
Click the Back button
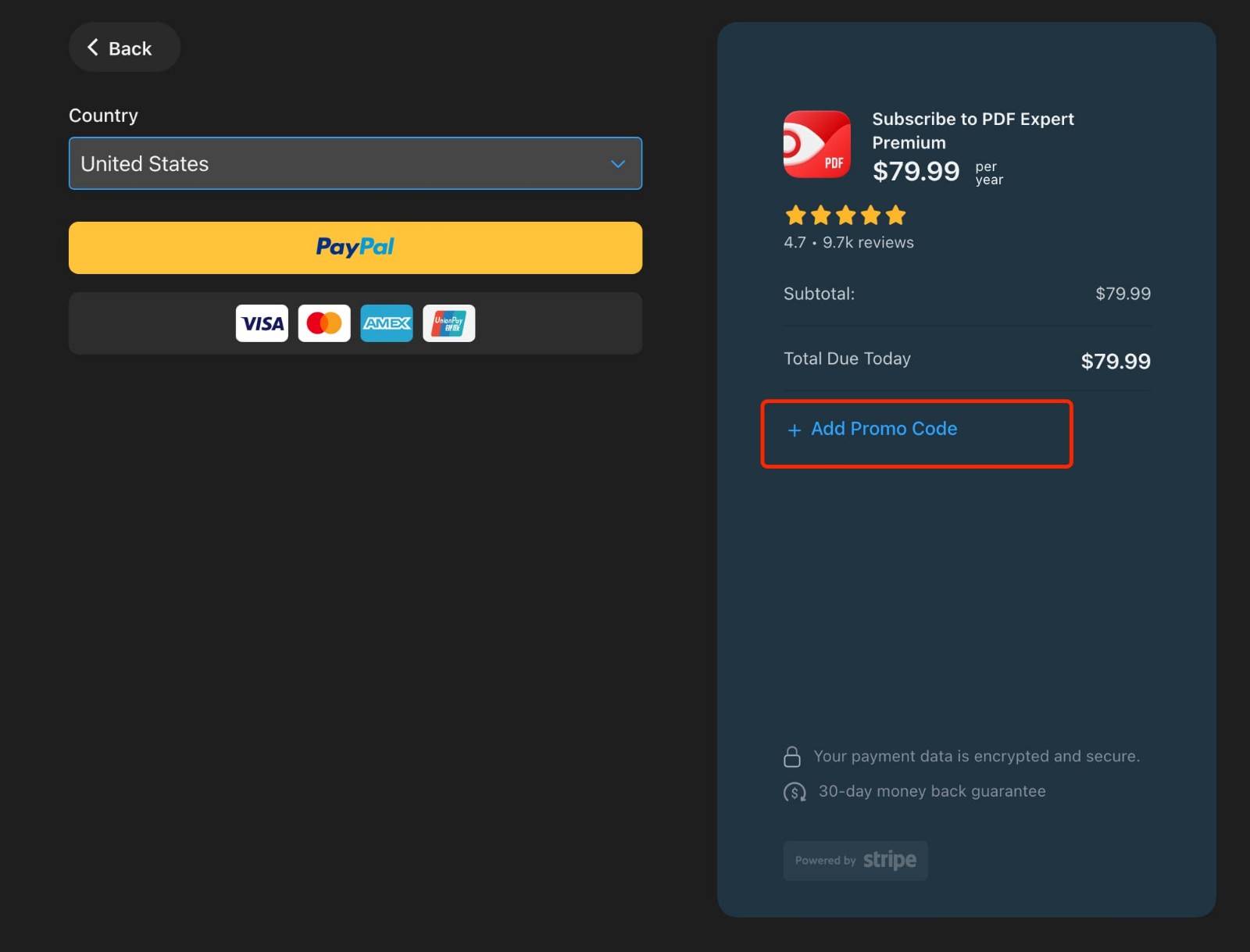[x=123, y=47]
